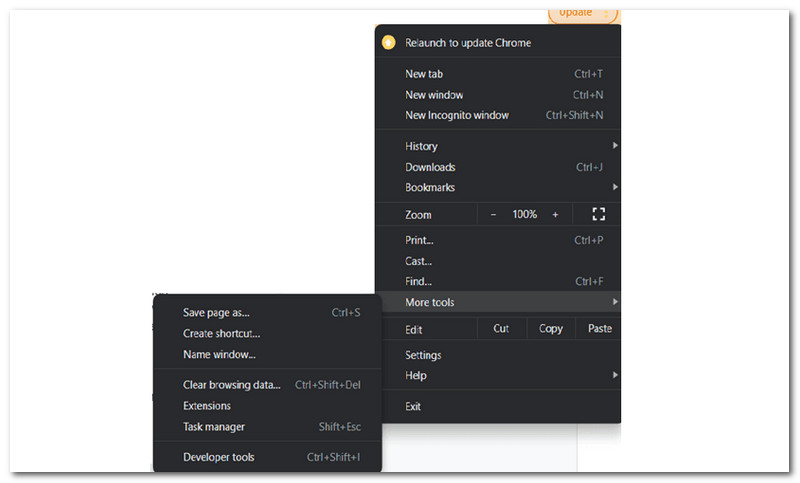Expand the History submenu arrow
The height and width of the screenshot is (483, 800).
tap(615, 146)
